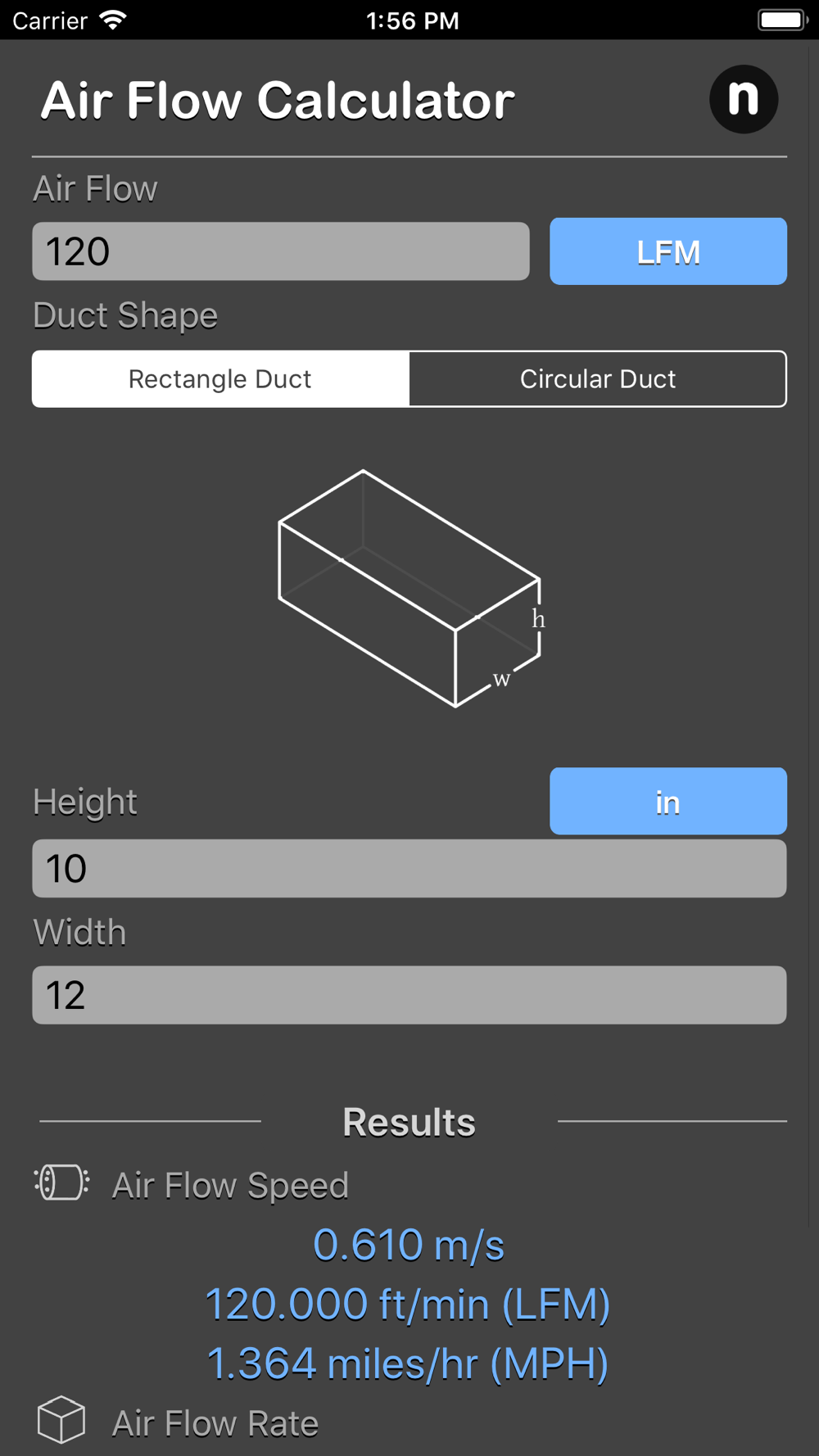Tap the 1.364 miles/hr (MPH) result
The height and width of the screenshot is (1456, 819).
pos(408,1364)
